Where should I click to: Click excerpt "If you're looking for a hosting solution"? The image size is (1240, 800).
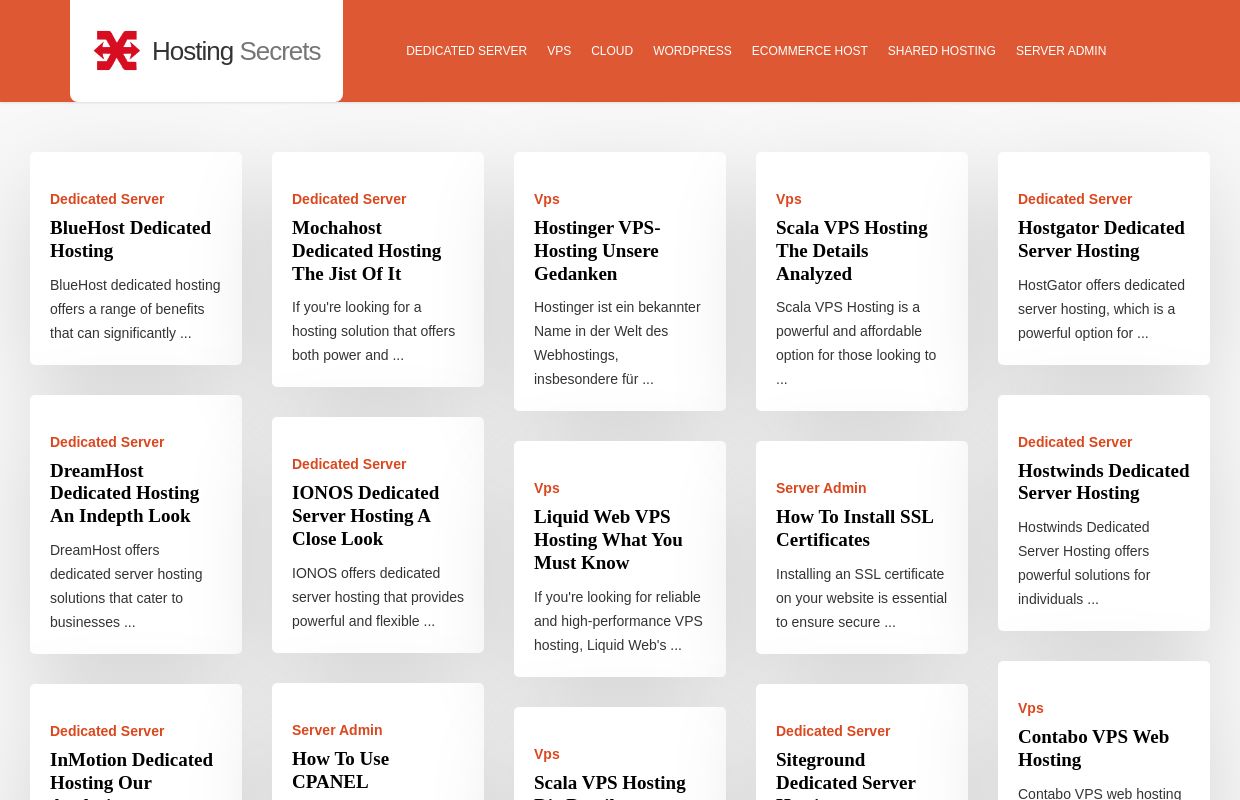tap(373, 331)
